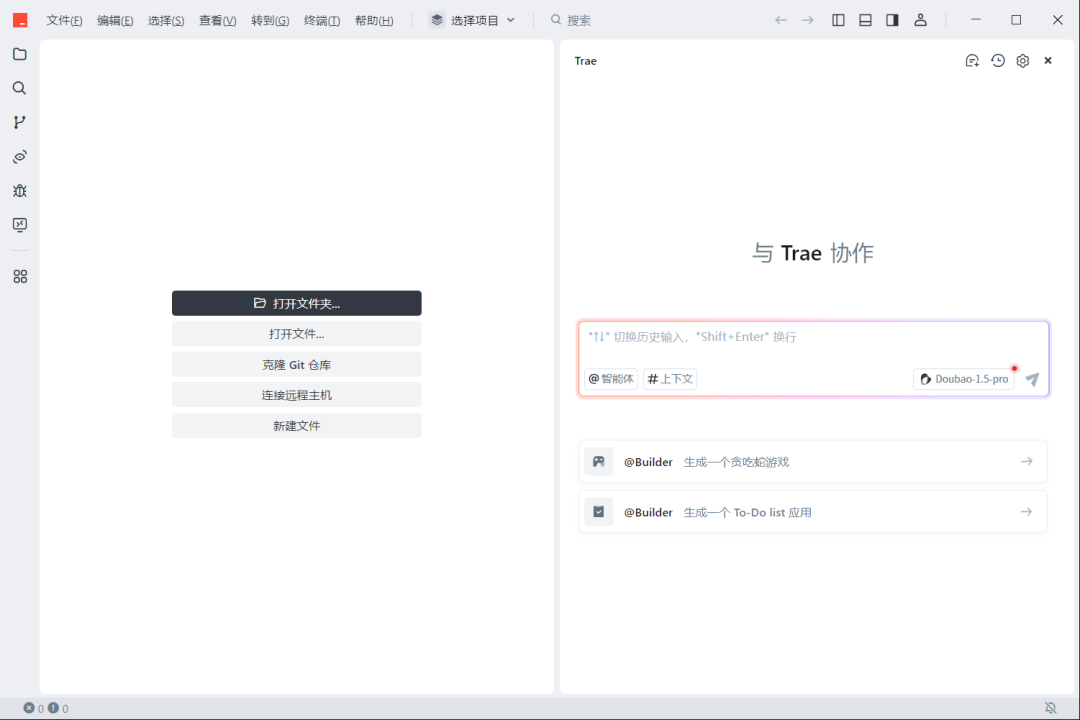Click the Trae app logo
Viewport: 1080px width, 720px height.
[x=21, y=20]
